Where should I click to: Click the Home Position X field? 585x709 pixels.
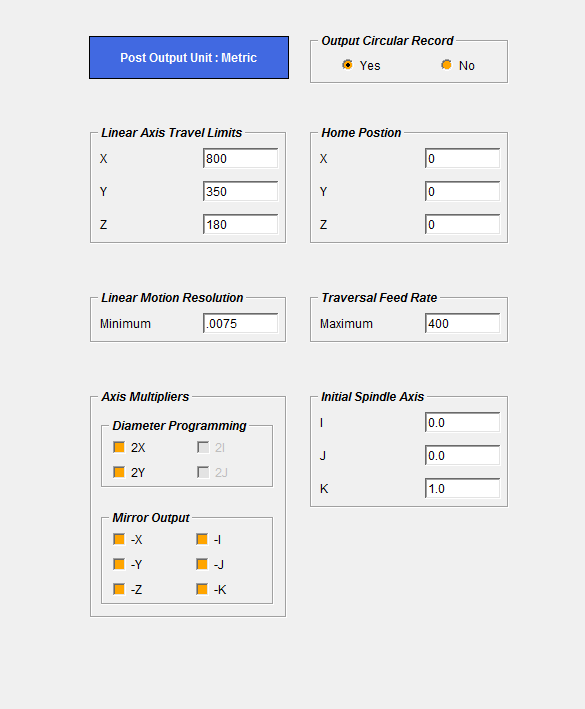click(462, 158)
